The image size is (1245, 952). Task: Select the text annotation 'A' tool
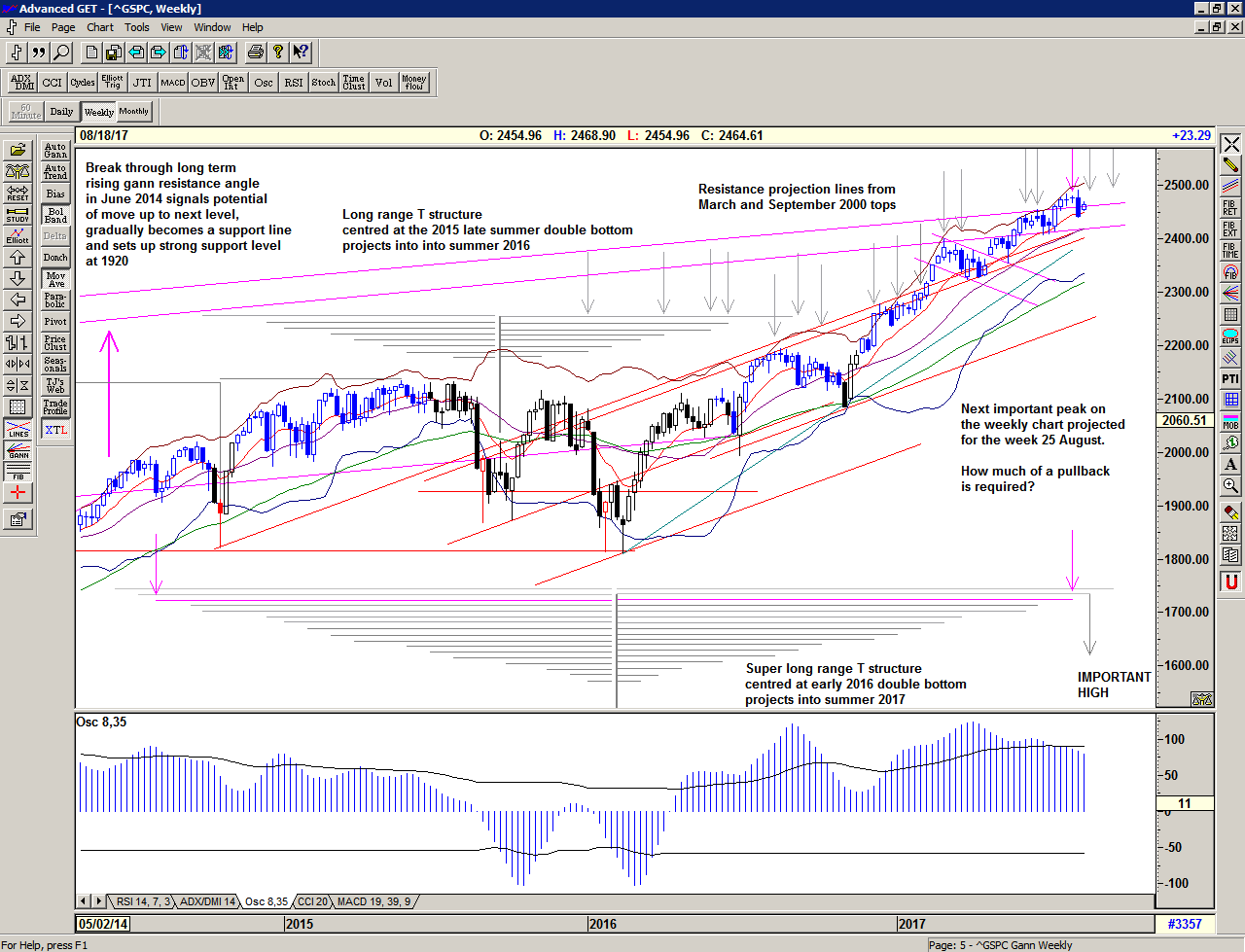pos(1230,464)
